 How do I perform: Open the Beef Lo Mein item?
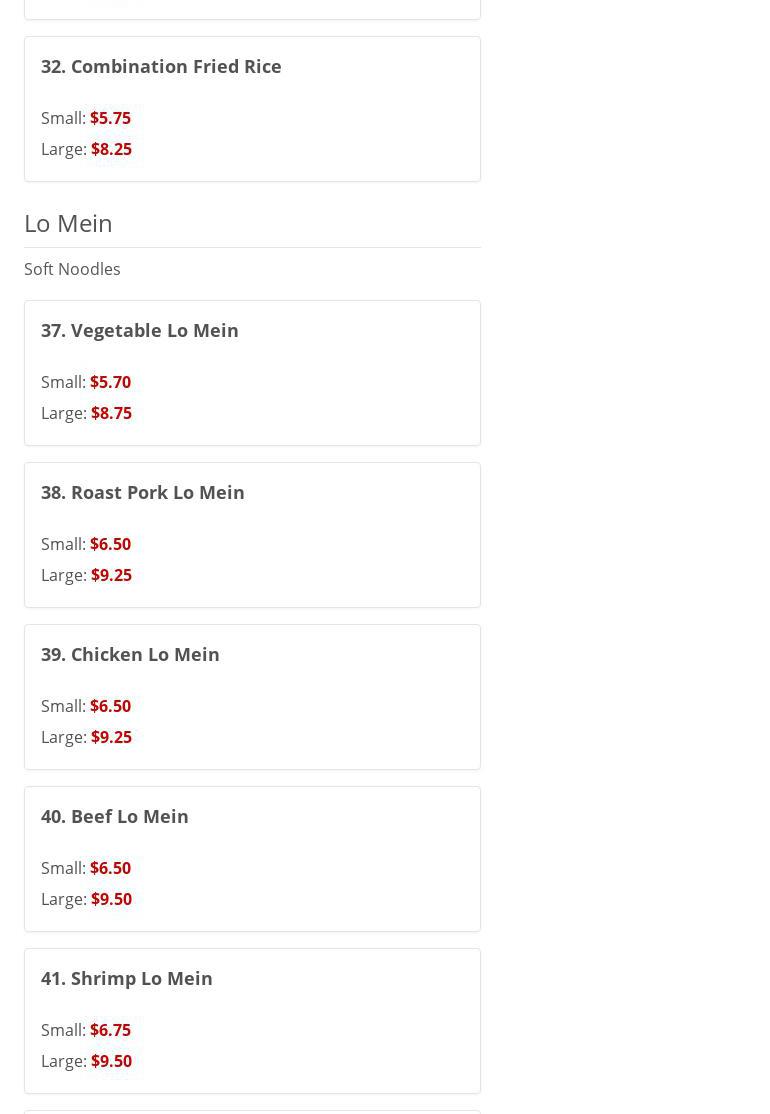[x=115, y=816]
